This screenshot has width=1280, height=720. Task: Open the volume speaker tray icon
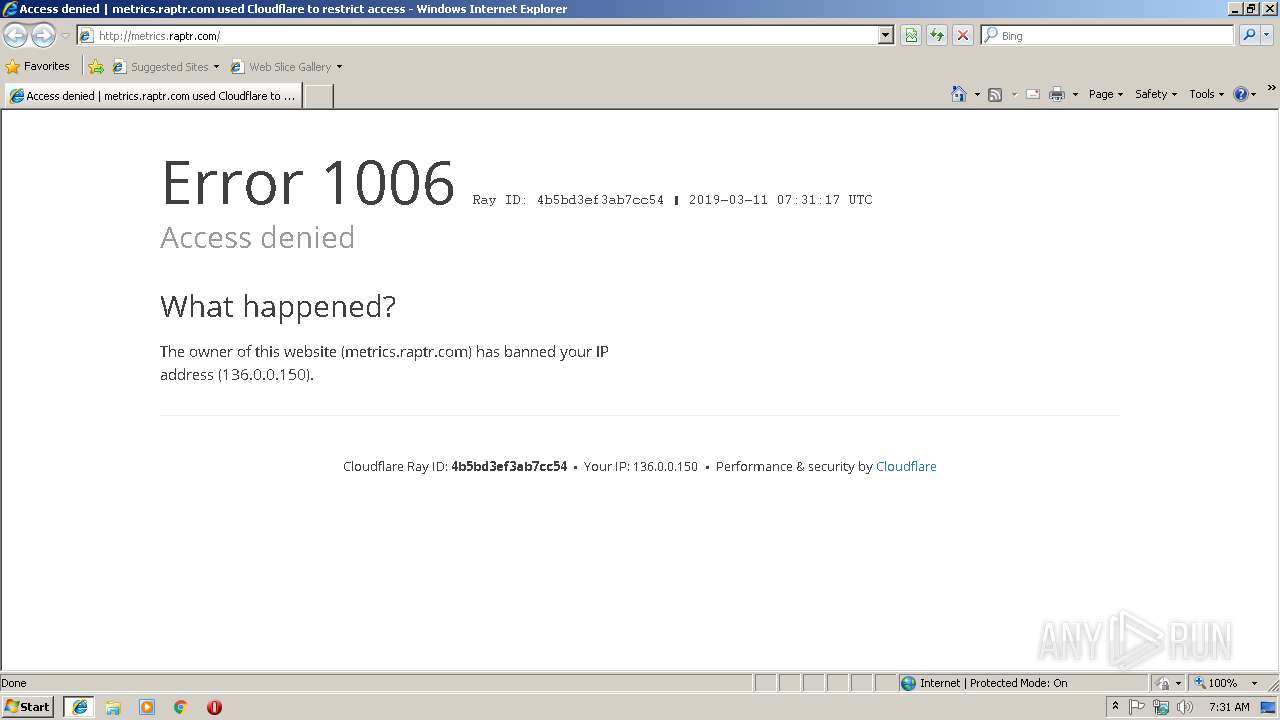coord(1185,707)
